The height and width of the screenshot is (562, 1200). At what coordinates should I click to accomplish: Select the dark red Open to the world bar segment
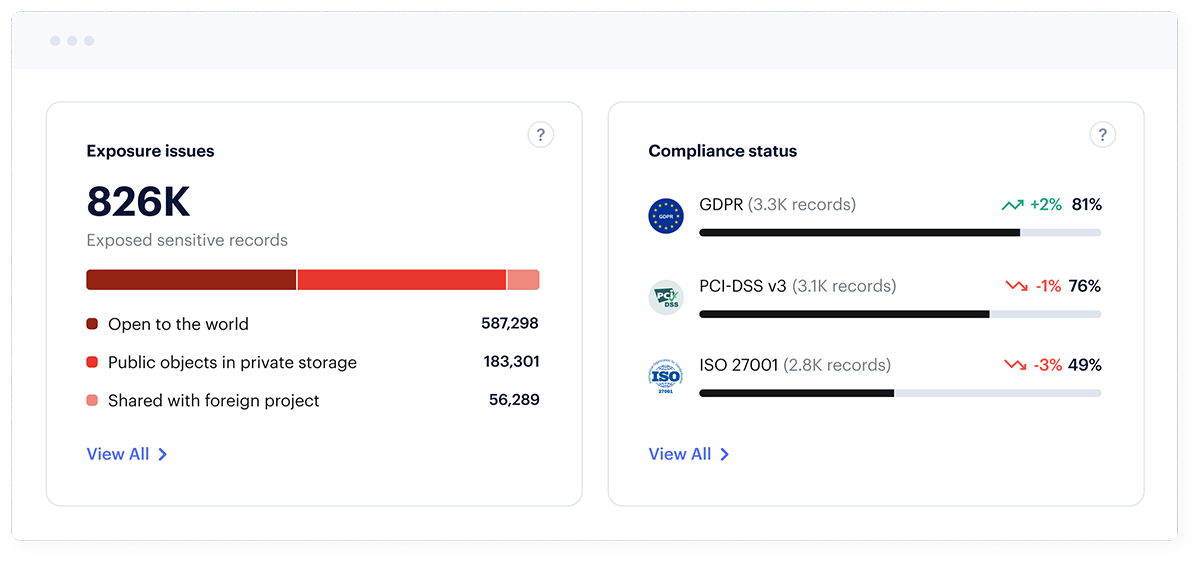point(191,280)
